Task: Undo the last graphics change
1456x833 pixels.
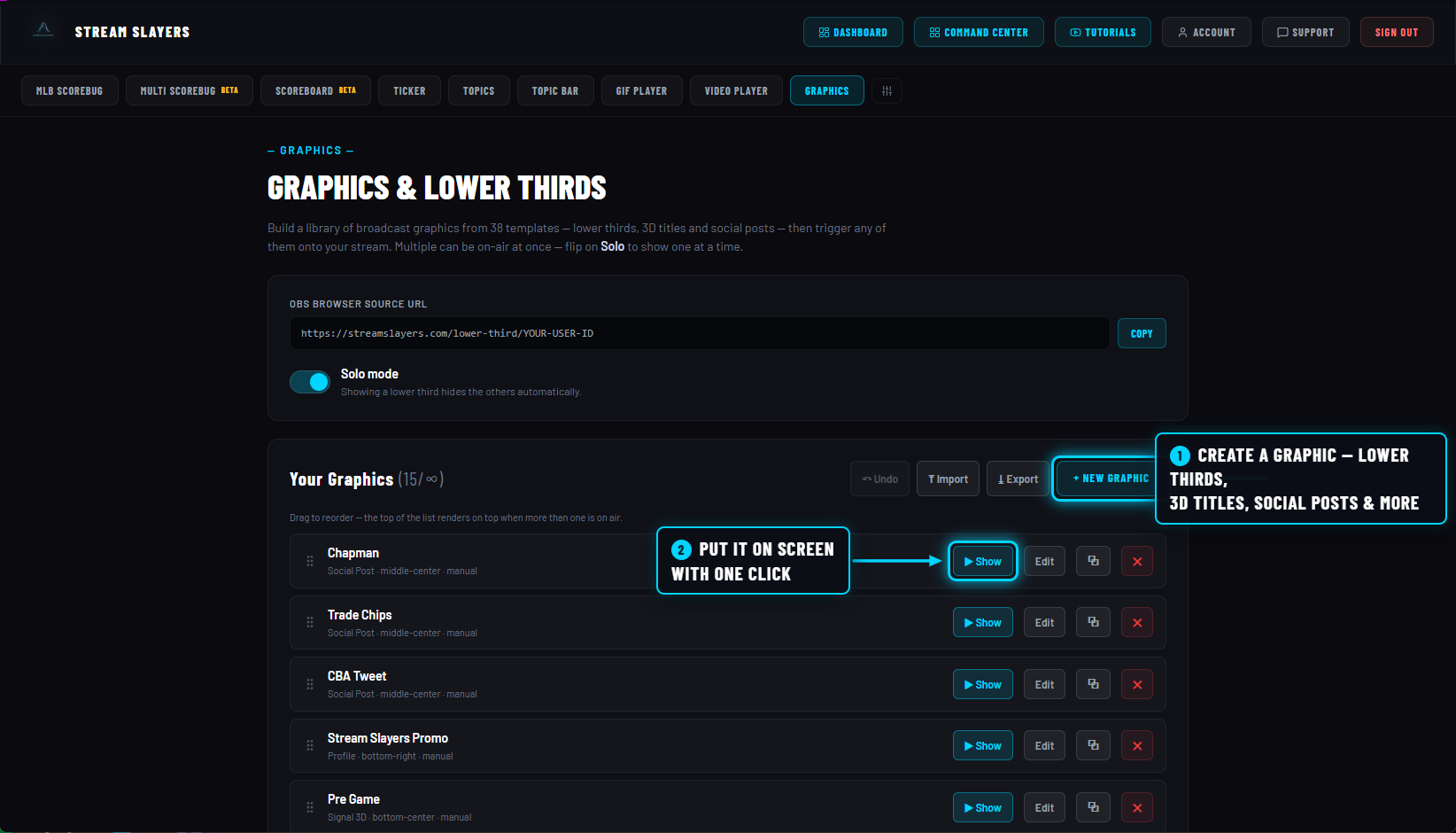Action: pyautogui.click(x=879, y=479)
